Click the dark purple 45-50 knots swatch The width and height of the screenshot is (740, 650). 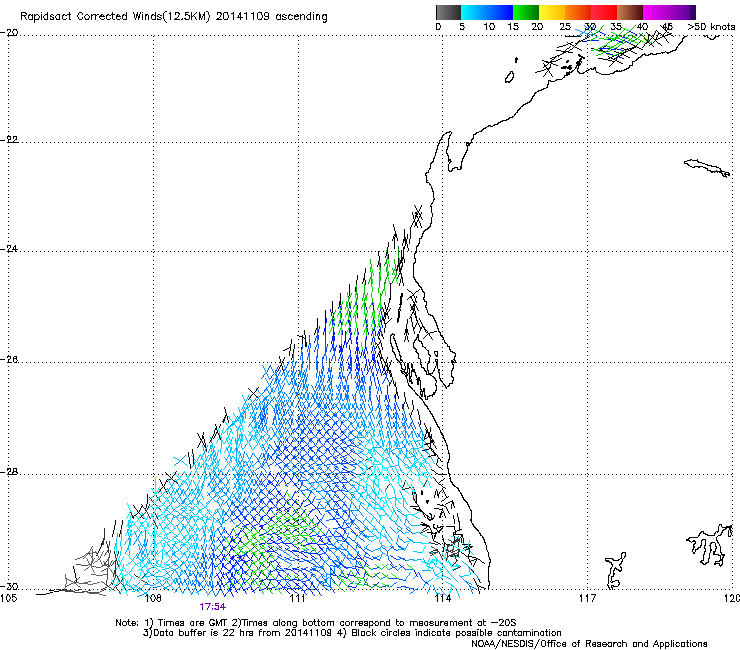[682, 12]
